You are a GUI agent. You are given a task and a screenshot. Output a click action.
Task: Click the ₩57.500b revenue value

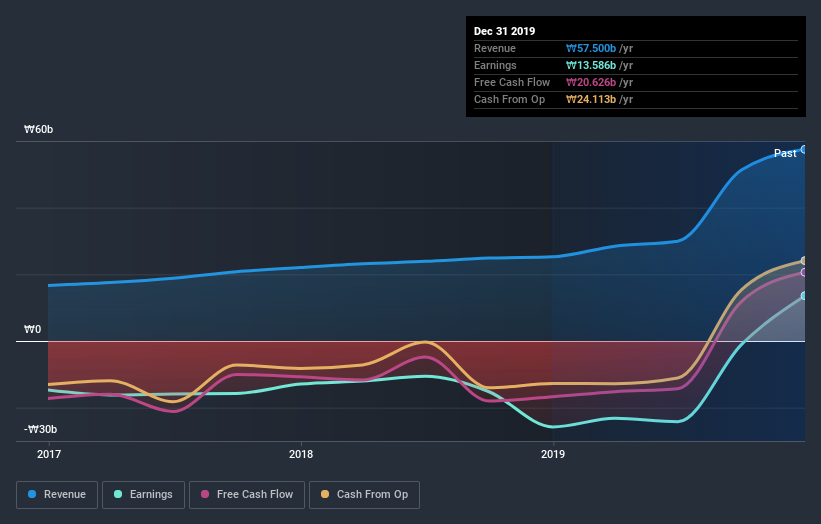pos(591,48)
